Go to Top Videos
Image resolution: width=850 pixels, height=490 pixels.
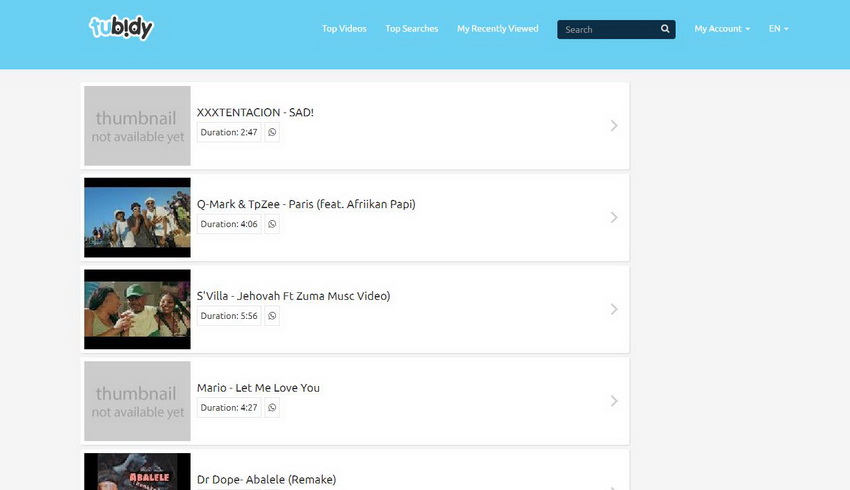click(344, 29)
